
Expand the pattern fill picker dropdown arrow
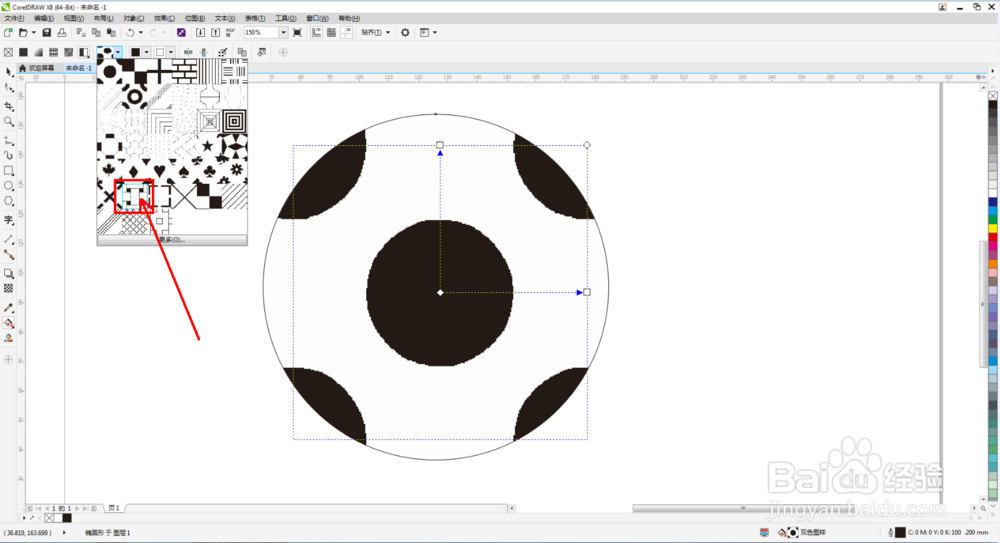119,52
